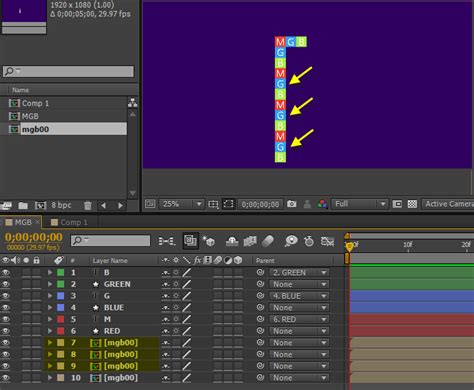The width and height of the screenshot is (474, 390).
Task: Hide the BLUE layer eye toggle
Action: 5,307
